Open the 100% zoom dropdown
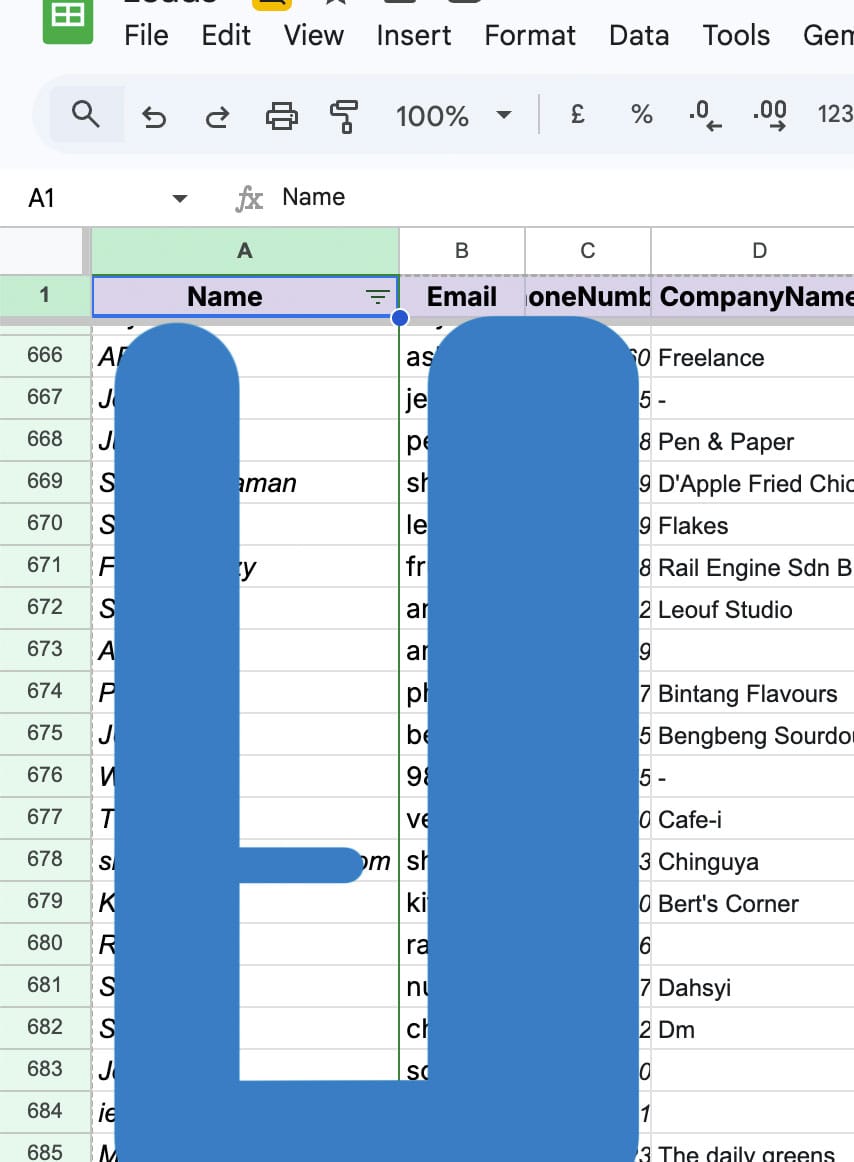Screen dimensions: 854x1162 [453, 116]
